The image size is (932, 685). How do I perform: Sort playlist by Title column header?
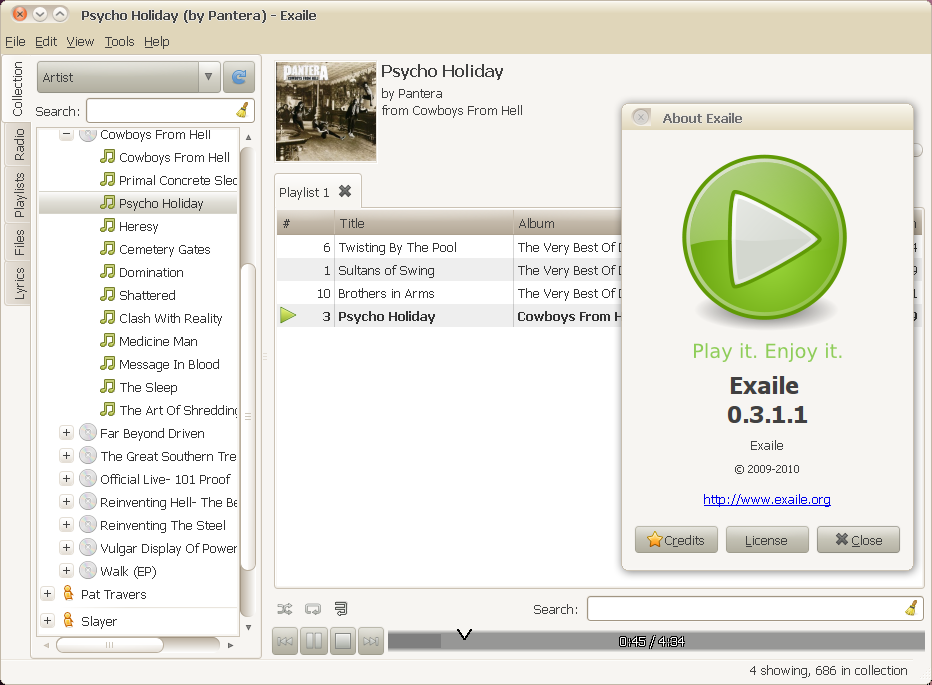[x=424, y=224]
